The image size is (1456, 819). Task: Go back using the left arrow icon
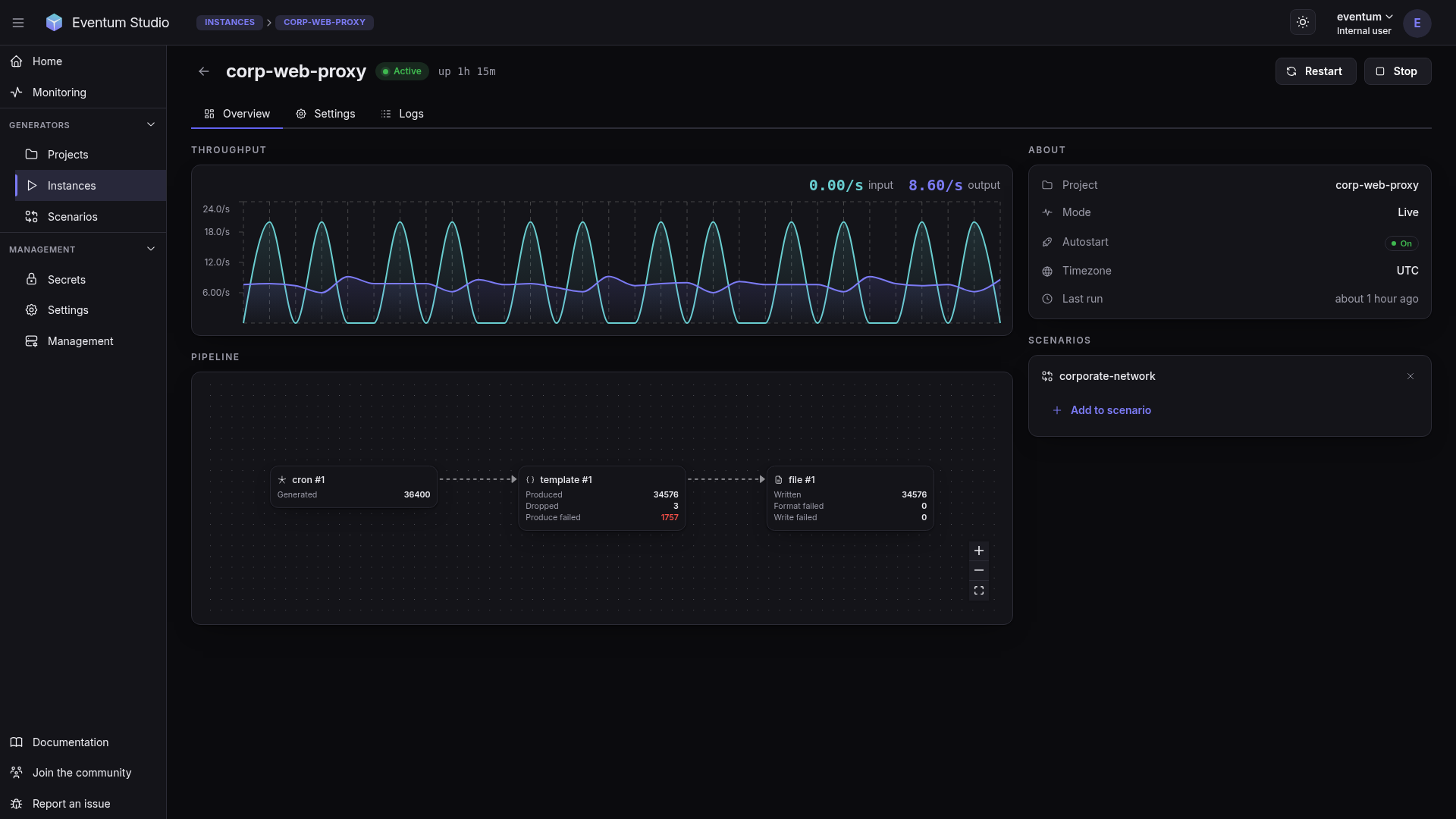204,71
